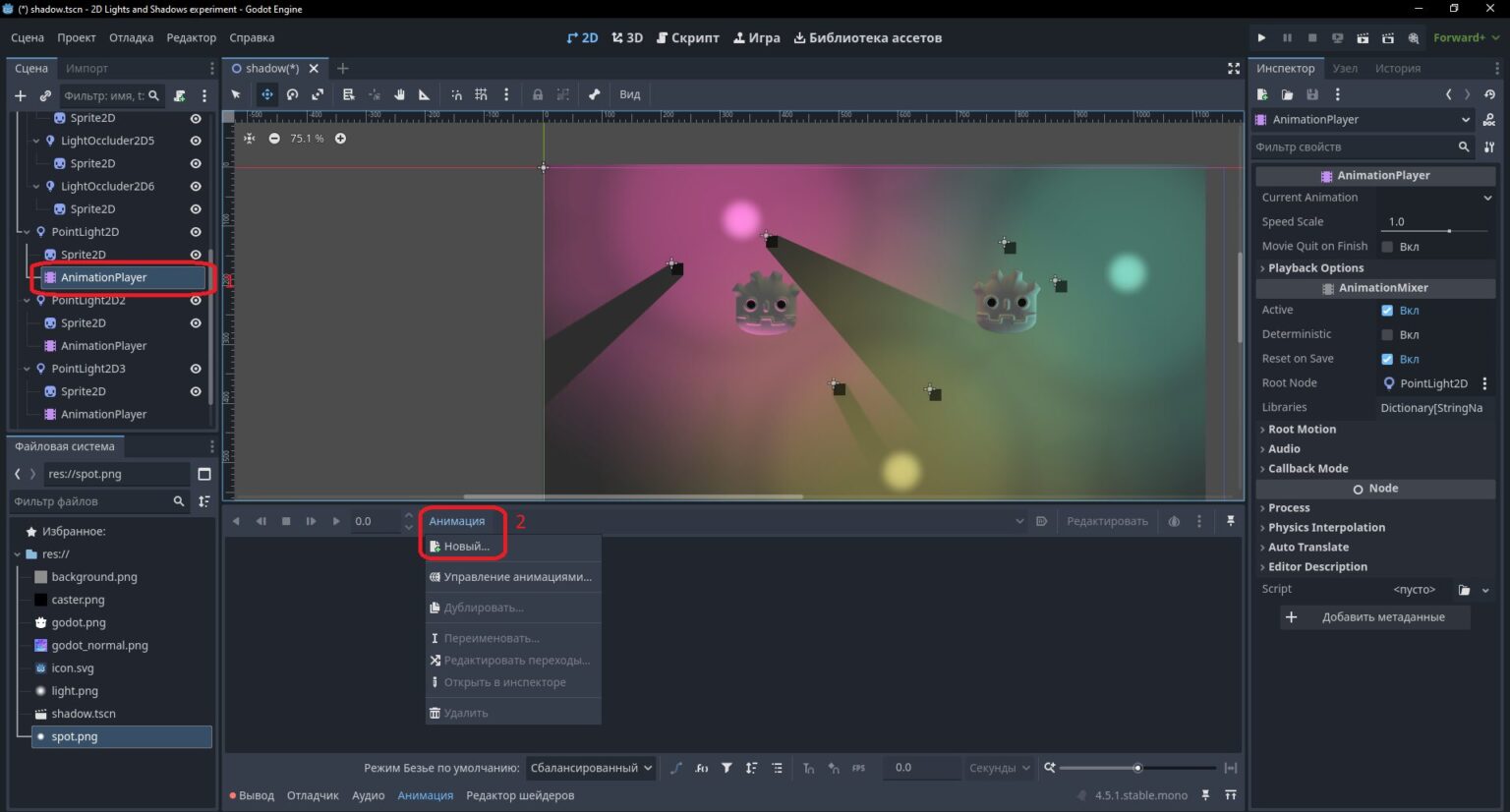Click the zoom in plus icon on viewport
1510x812 pixels.
[x=340, y=139]
